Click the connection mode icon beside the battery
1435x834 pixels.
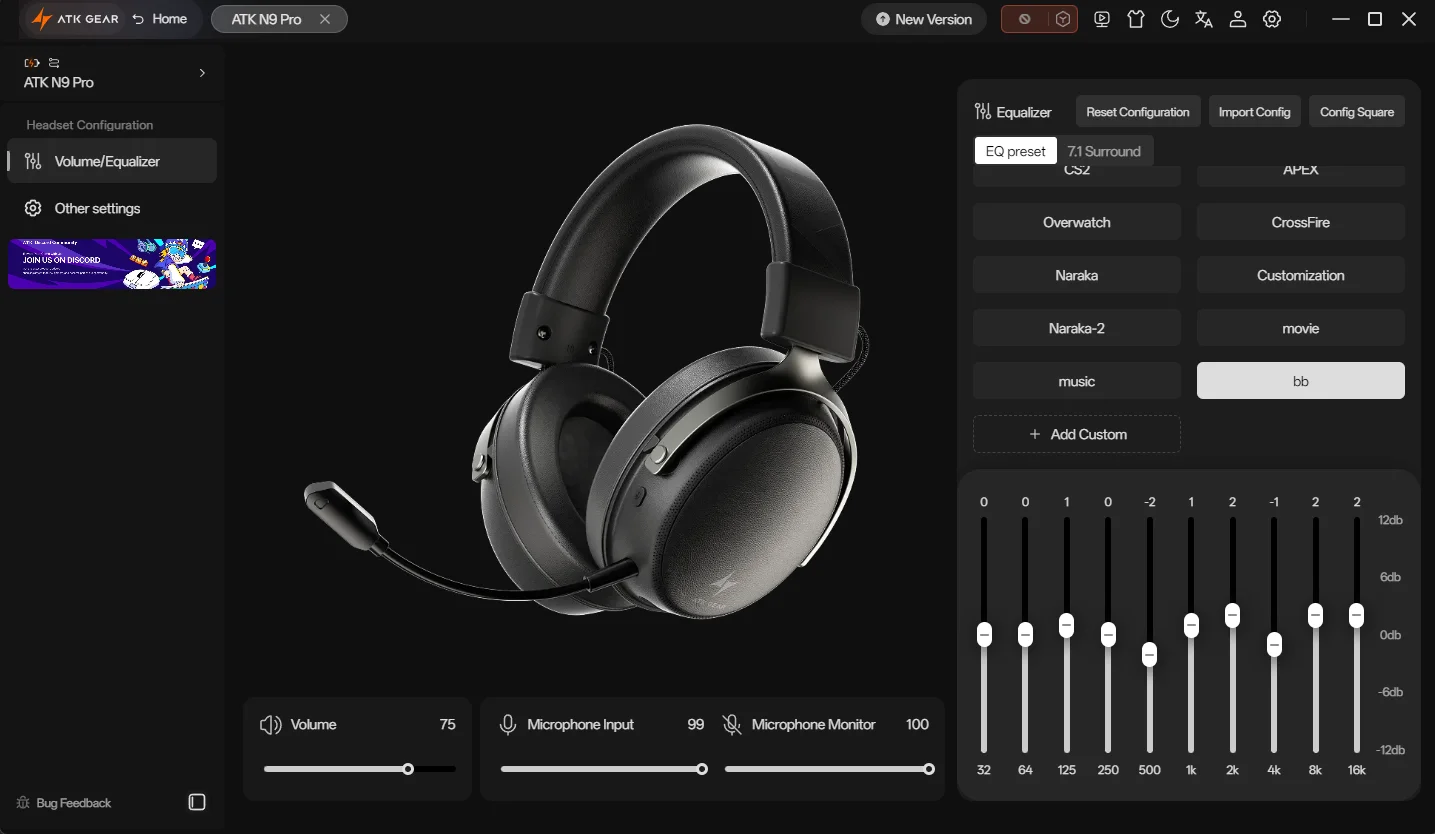point(54,63)
